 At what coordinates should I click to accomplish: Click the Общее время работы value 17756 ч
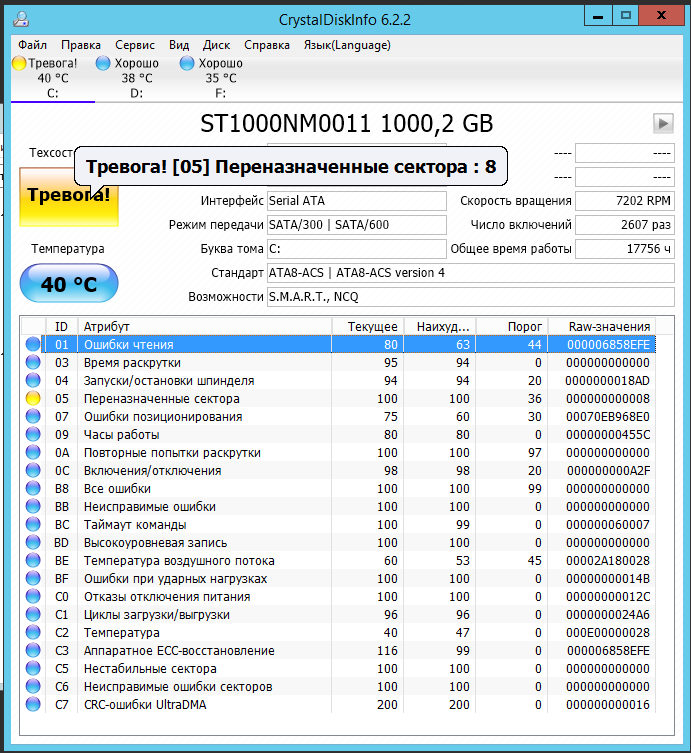pos(625,249)
